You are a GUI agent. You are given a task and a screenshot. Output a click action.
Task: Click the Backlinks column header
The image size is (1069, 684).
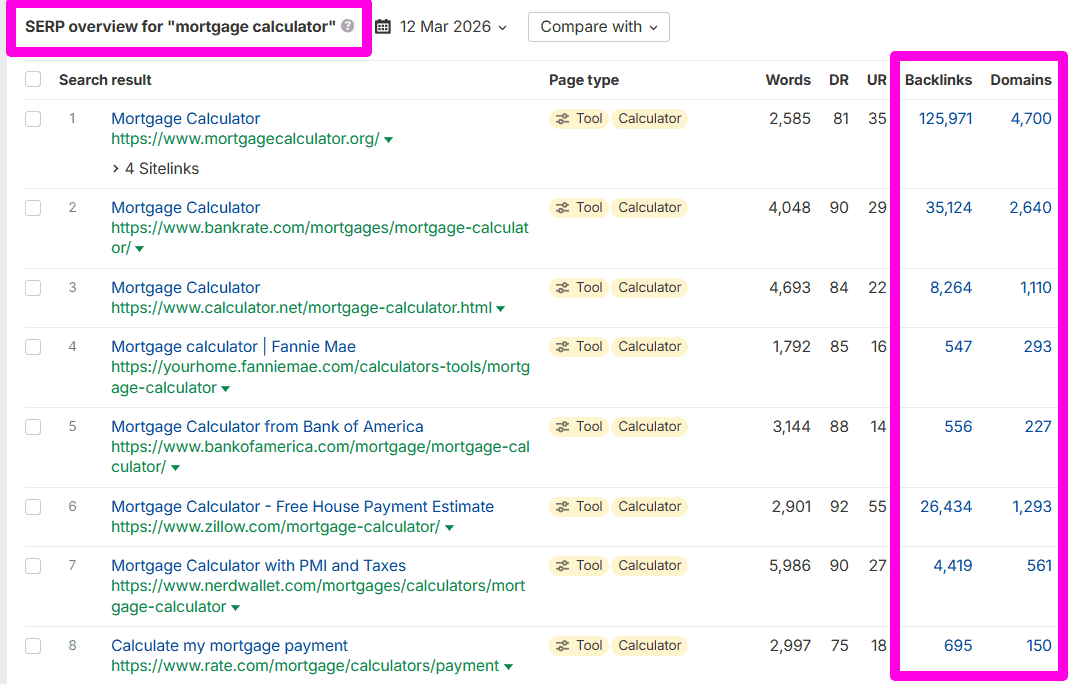[938, 80]
